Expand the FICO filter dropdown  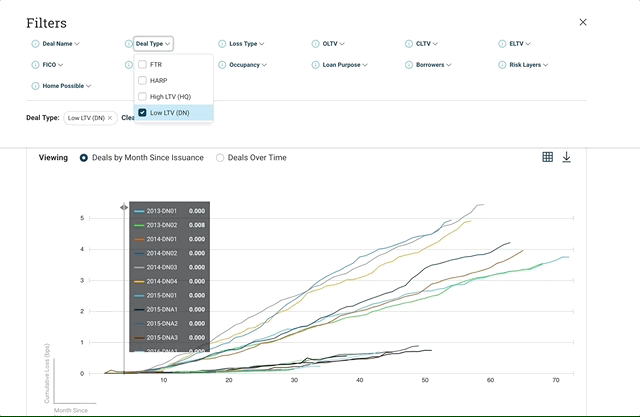click(x=53, y=65)
